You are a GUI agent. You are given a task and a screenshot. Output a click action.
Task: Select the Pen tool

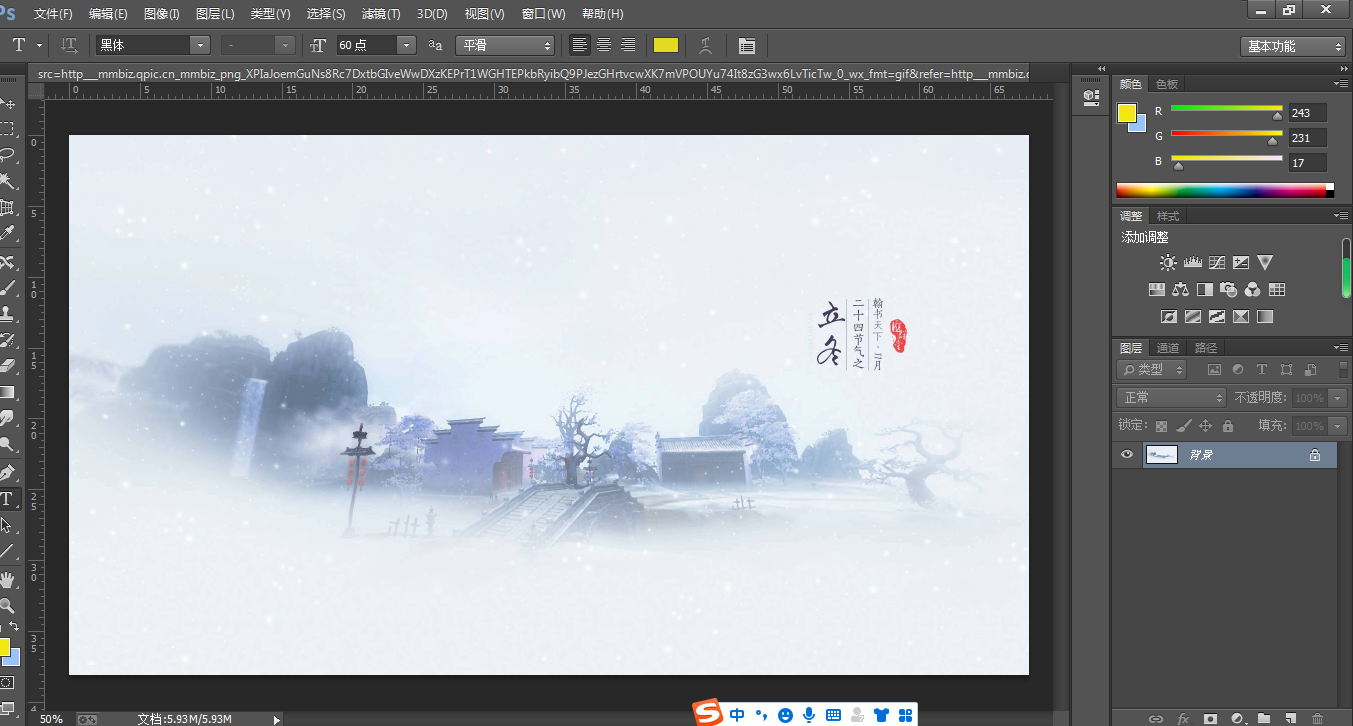[8, 472]
